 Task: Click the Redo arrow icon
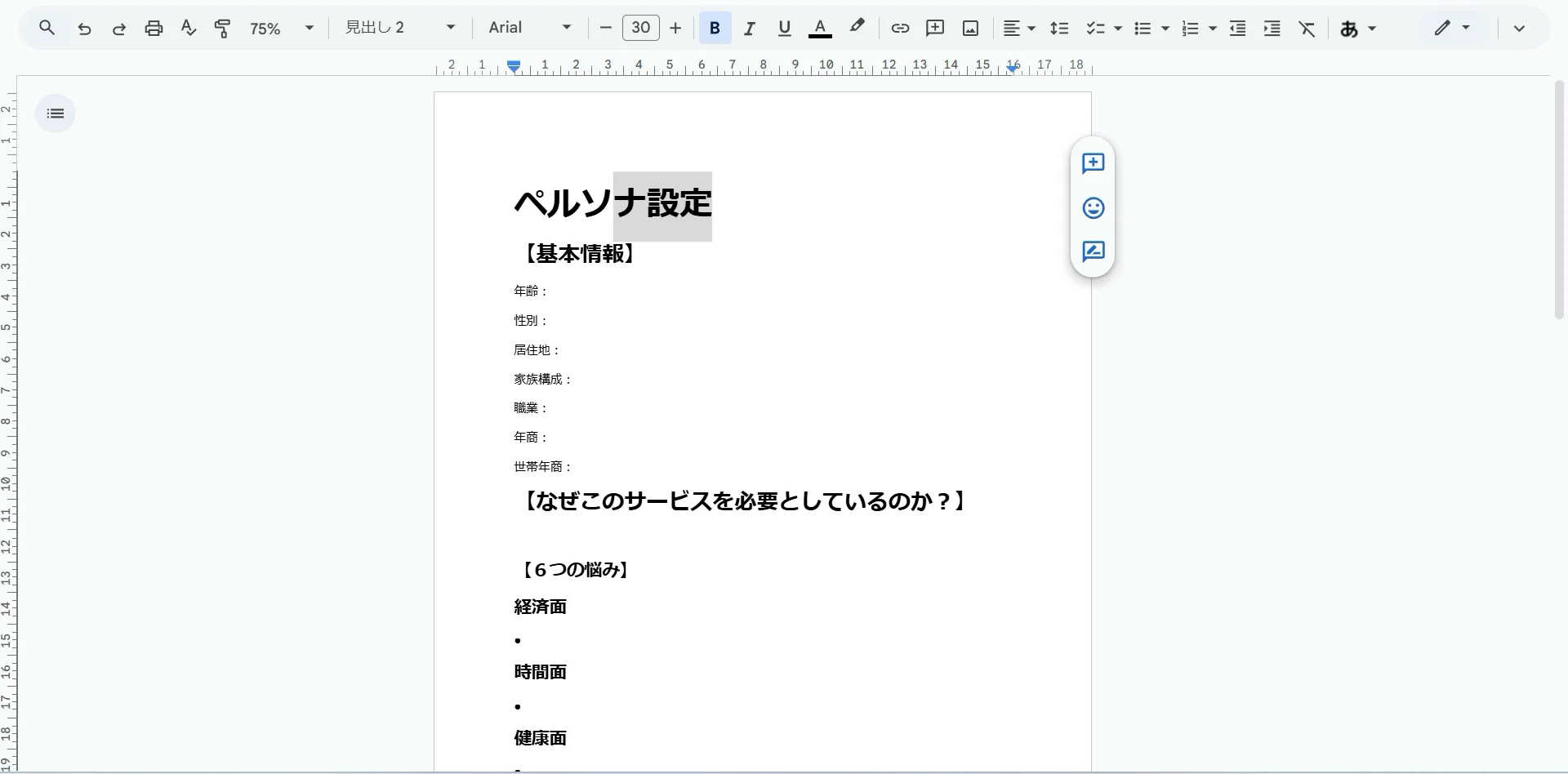click(x=119, y=29)
